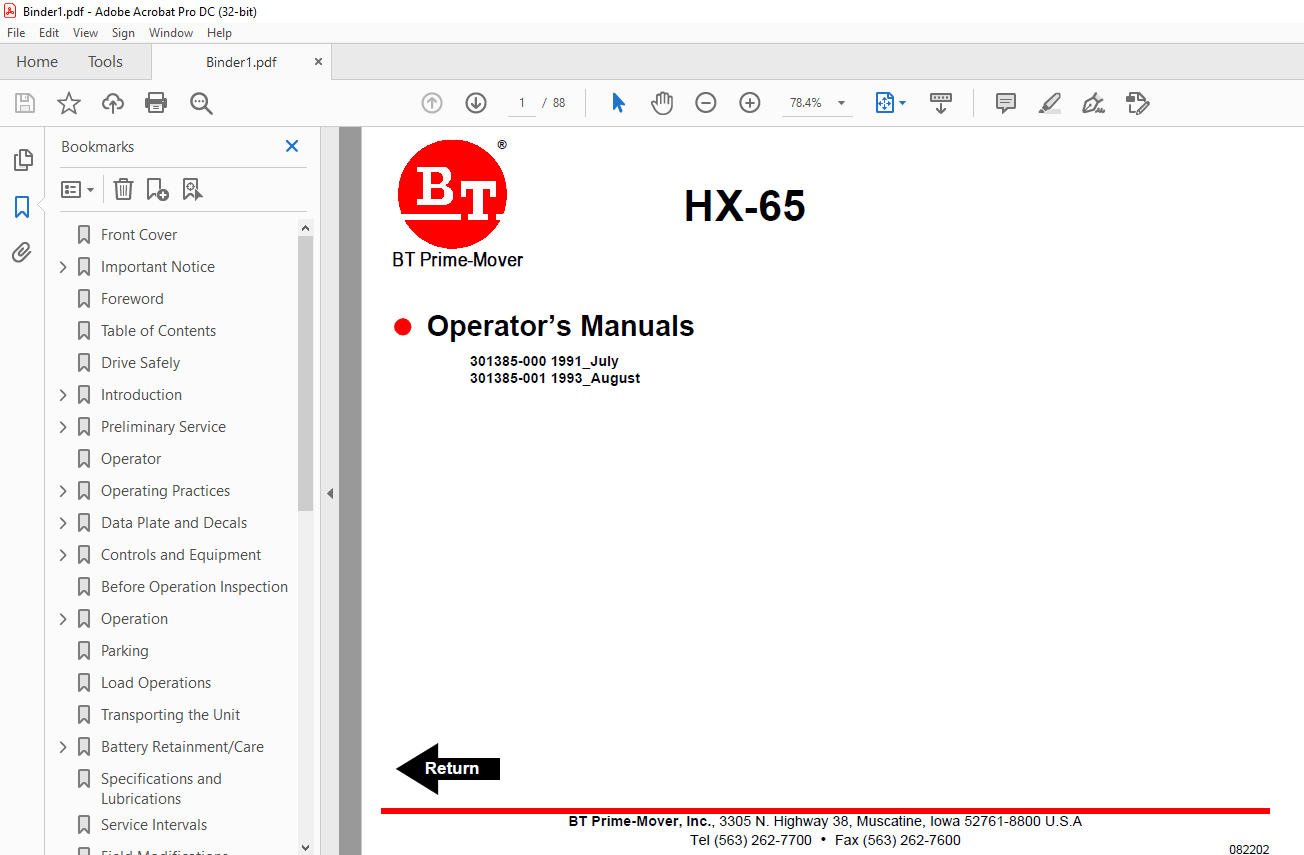This screenshot has width=1304, height=855.
Task: Expand the Operation bookmark
Action: [x=63, y=619]
